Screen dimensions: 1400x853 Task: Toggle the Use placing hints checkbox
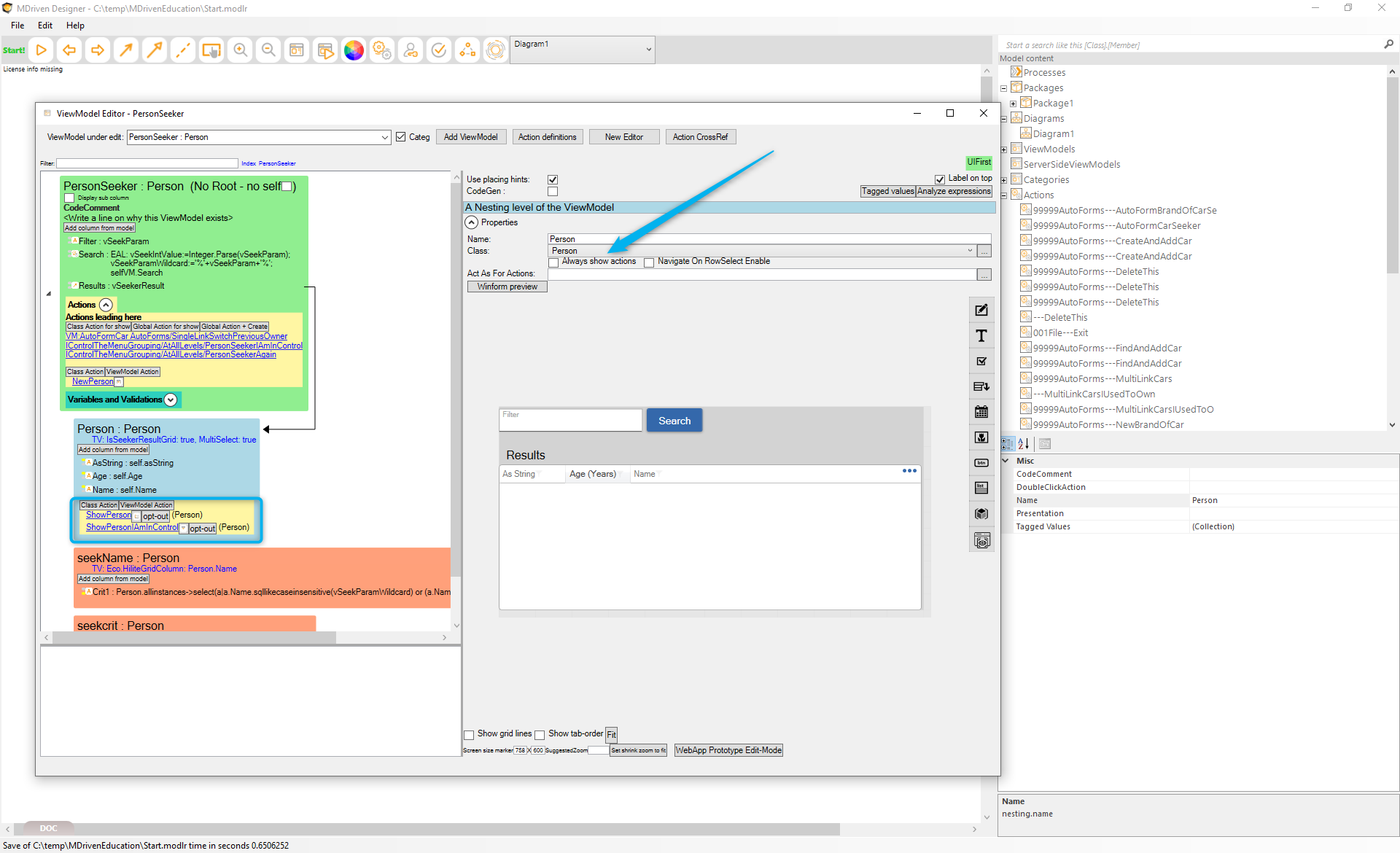[x=553, y=179]
